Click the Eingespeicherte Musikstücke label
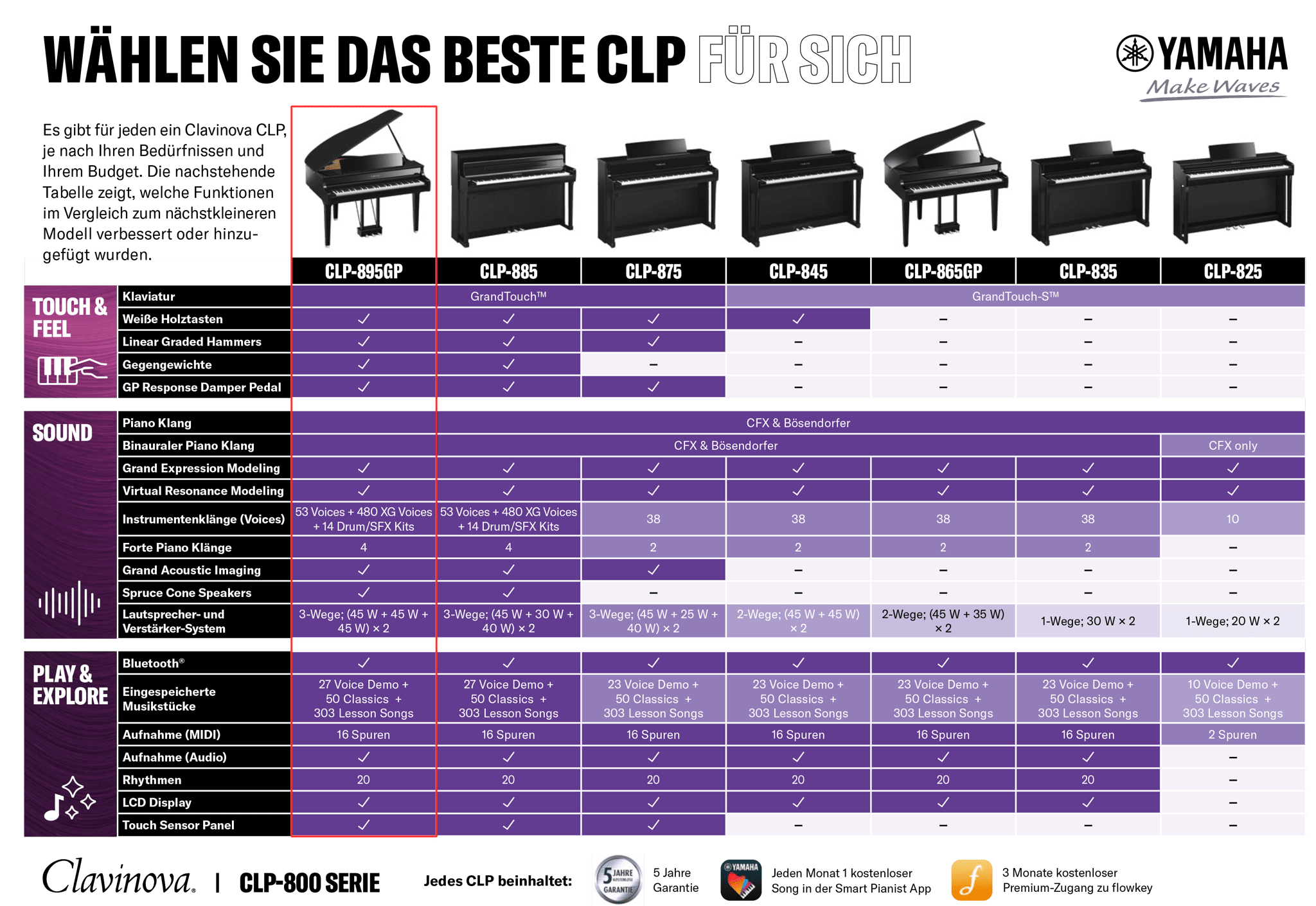The width and height of the screenshot is (1316, 906). [204, 698]
